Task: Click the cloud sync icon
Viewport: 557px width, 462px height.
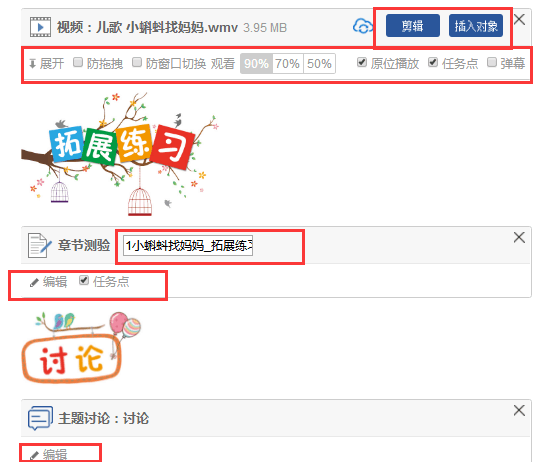Action: coord(362,26)
